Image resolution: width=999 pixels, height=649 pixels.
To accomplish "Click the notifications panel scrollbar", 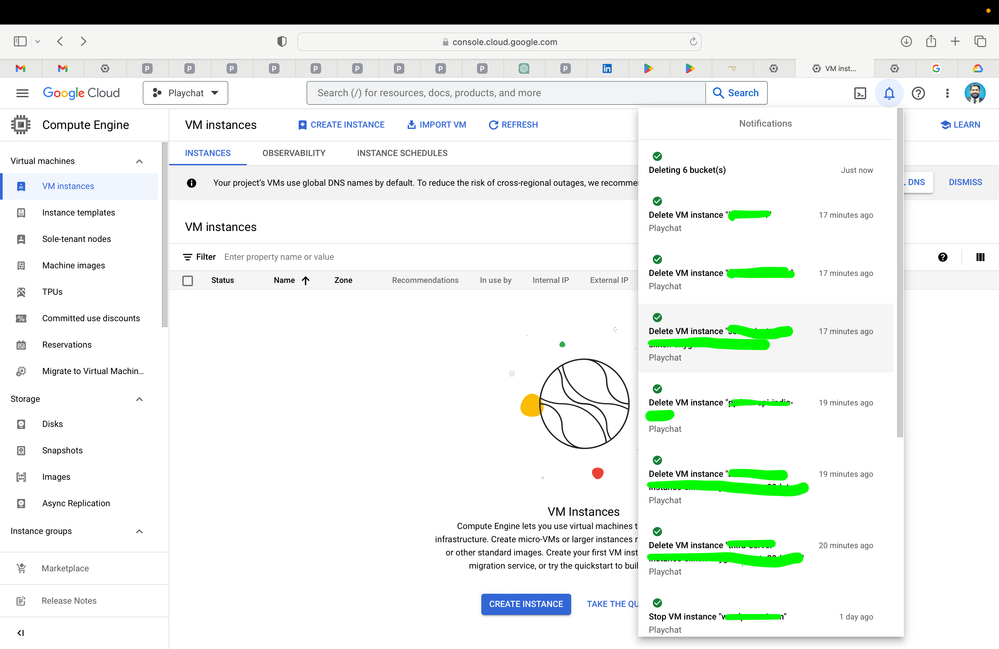I will (x=900, y=273).
